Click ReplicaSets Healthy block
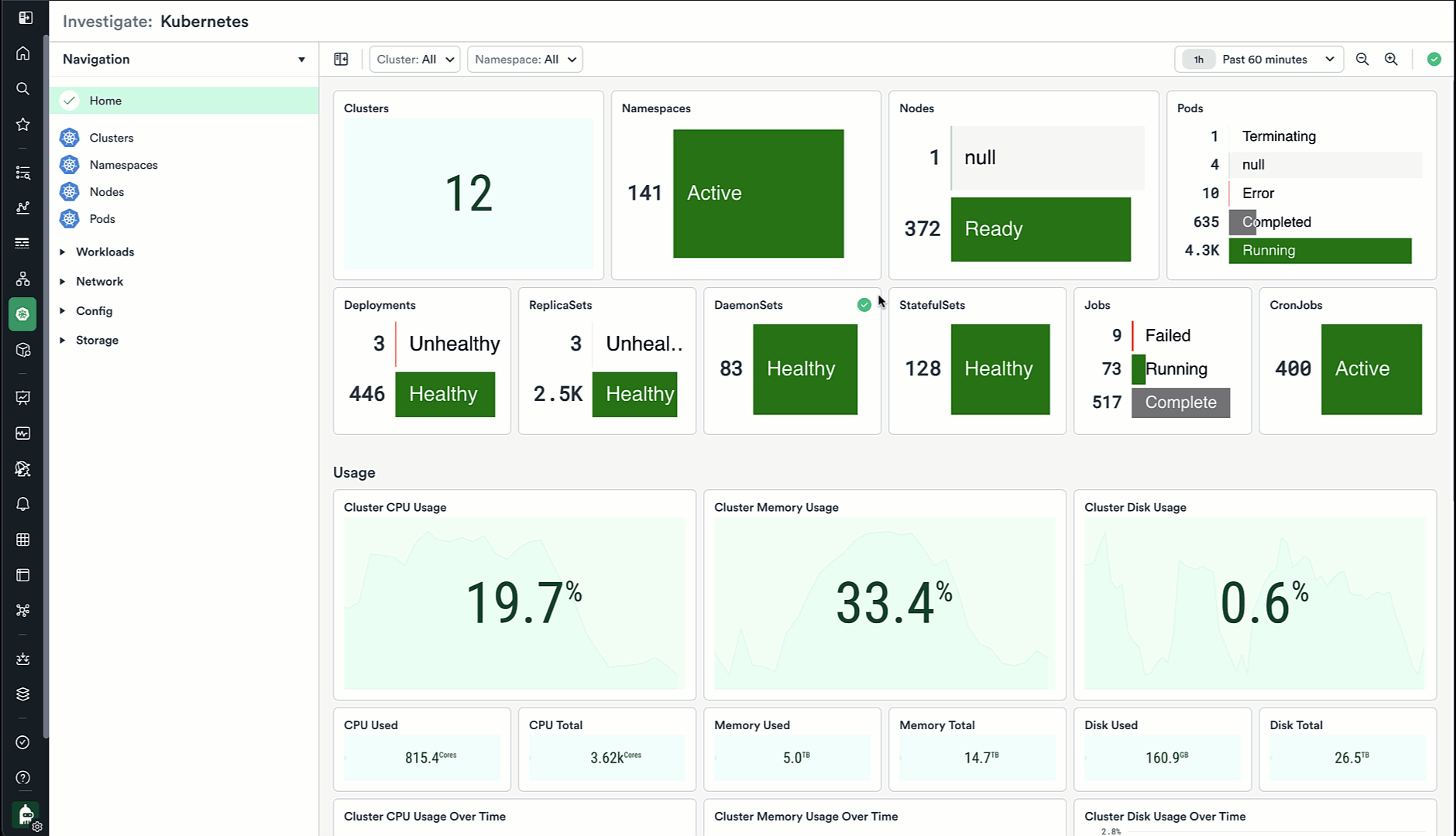This screenshot has width=1456, height=836. coord(635,395)
